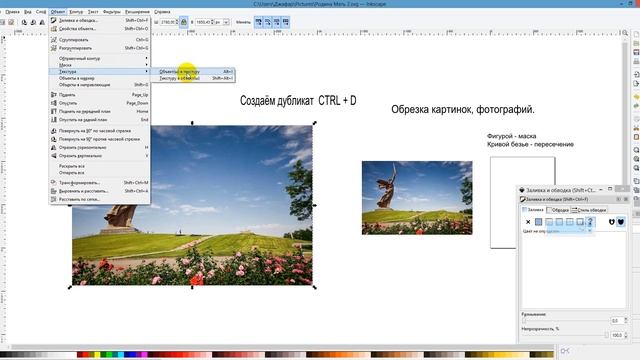
Task: Toggle third 'Менять' affect button (gradient transform)
Action: [277, 22]
